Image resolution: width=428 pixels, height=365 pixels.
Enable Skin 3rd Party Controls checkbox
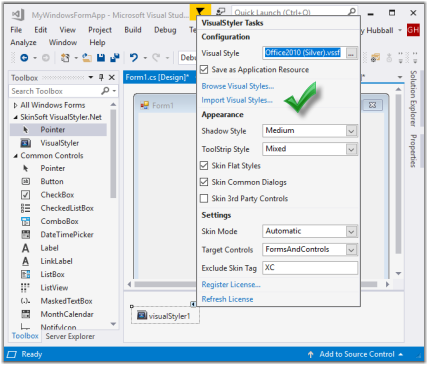(x=204, y=199)
